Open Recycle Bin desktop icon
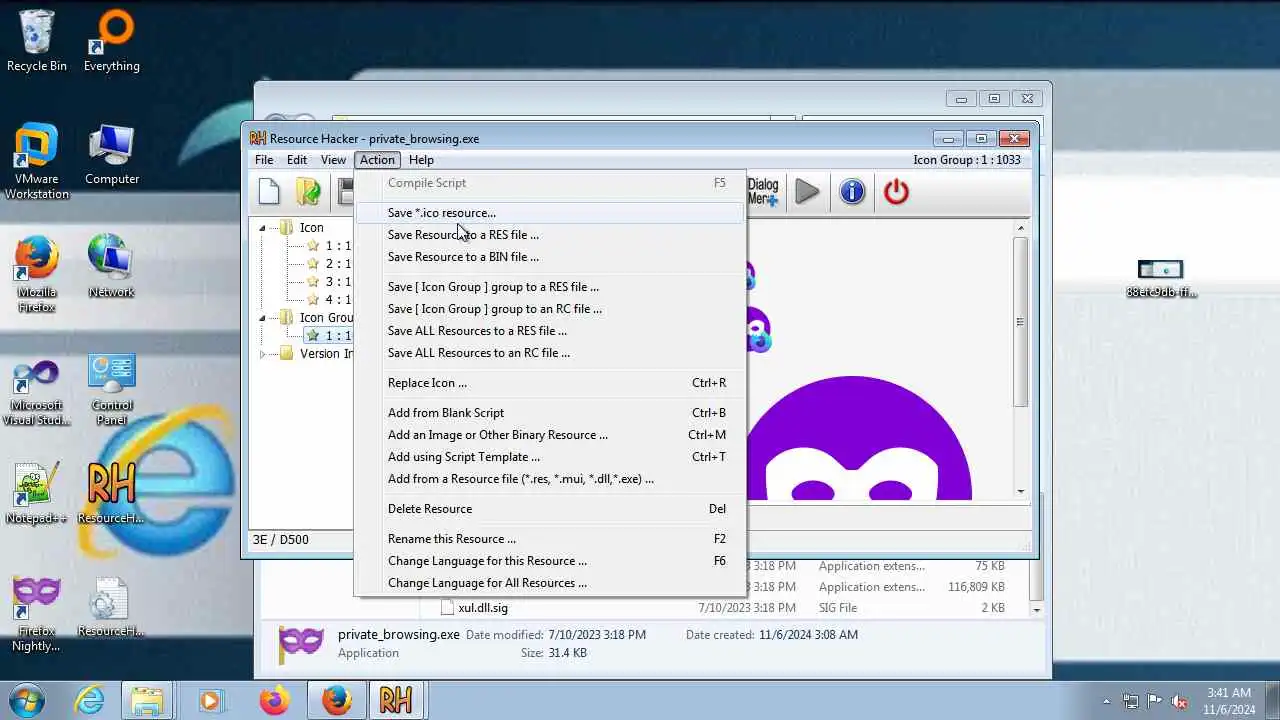The image size is (1280, 720). click(x=37, y=41)
